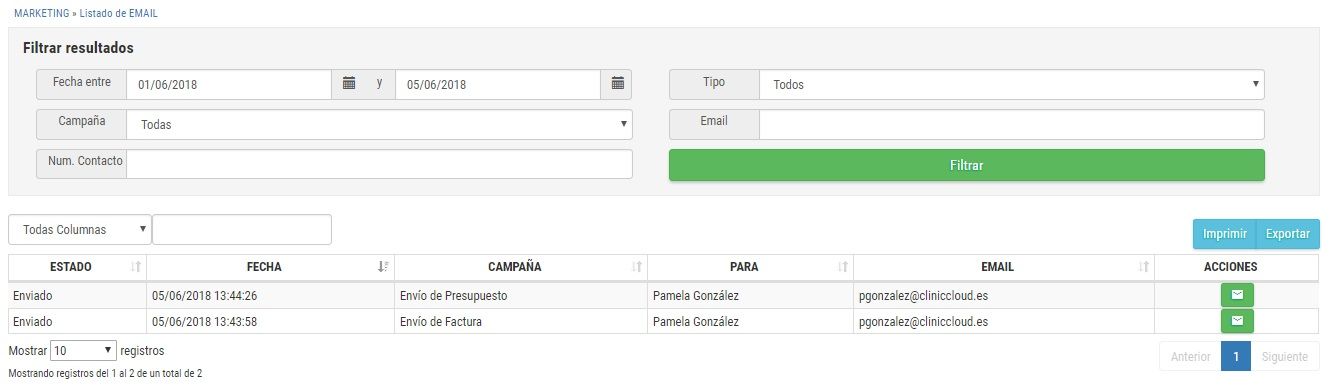Image resolution: width=1334 pixels, height=390 pixels.
Task: View email for Envío de Factura row
Action: click(x=1237, y=321)
